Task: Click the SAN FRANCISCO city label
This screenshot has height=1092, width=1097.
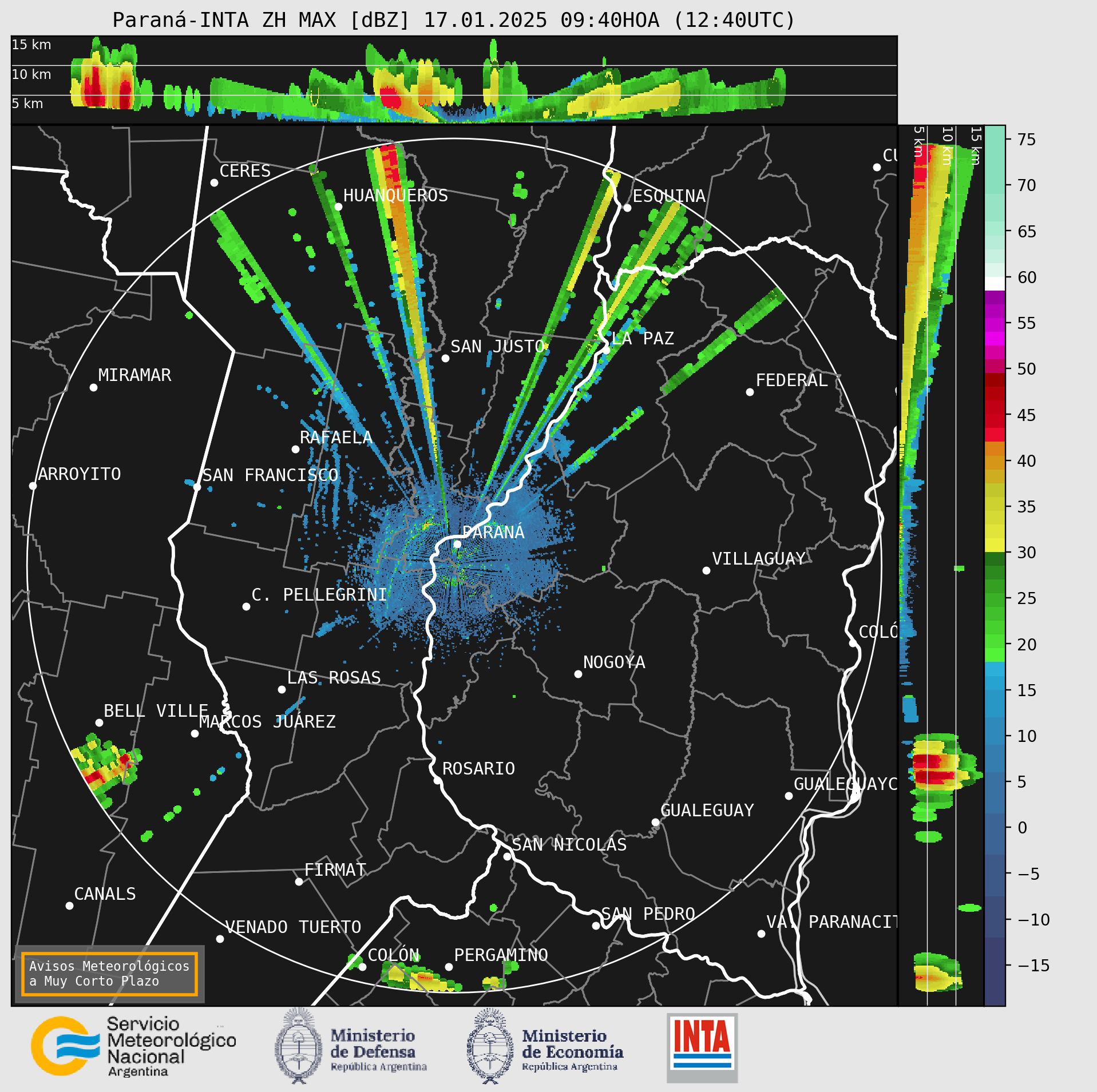Action: coord(270,475)
